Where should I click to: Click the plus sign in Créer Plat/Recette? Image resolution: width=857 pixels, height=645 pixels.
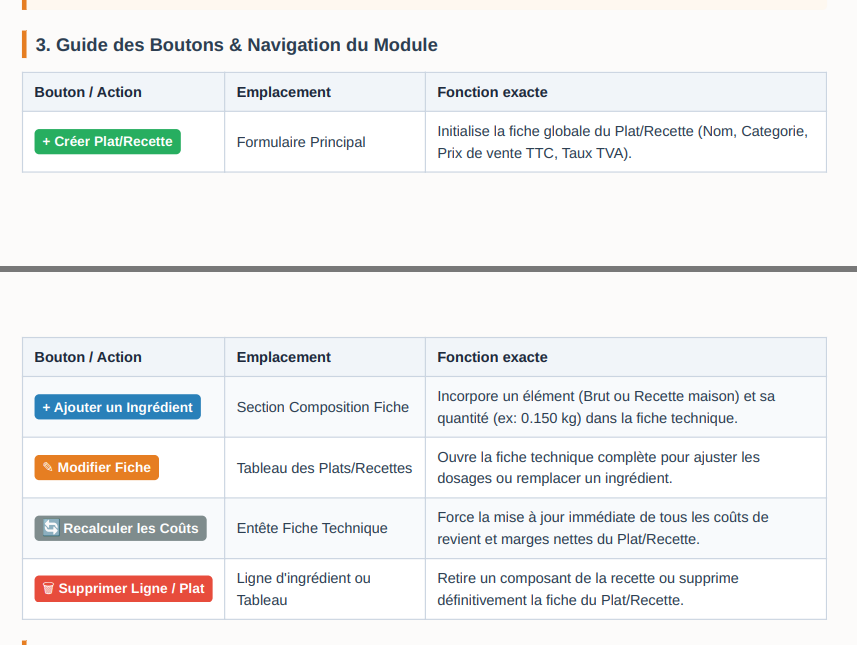(x=46, y=142)
